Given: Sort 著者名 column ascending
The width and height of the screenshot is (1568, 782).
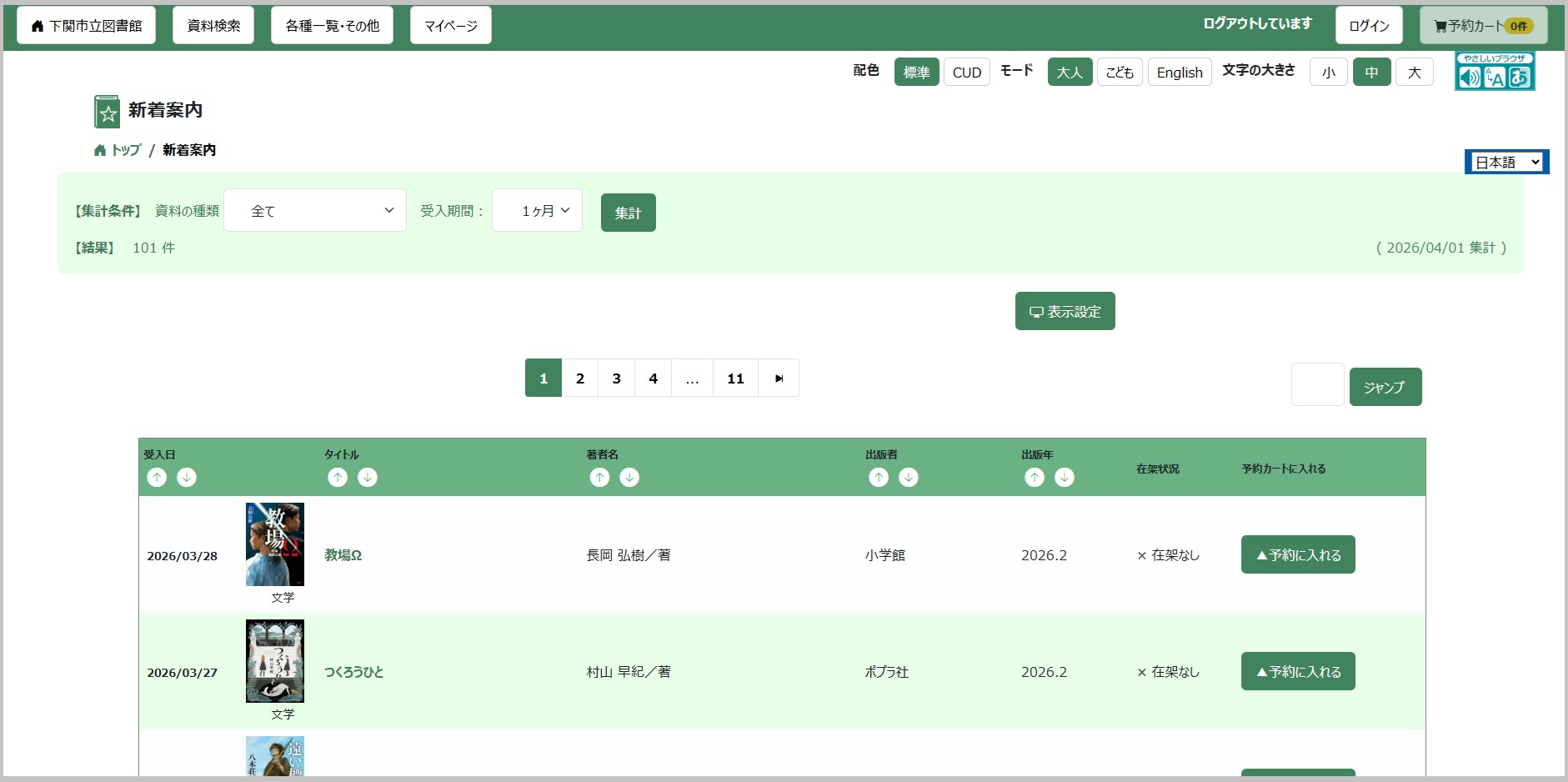Looking at the screenshot, I should tap(599, 477).
